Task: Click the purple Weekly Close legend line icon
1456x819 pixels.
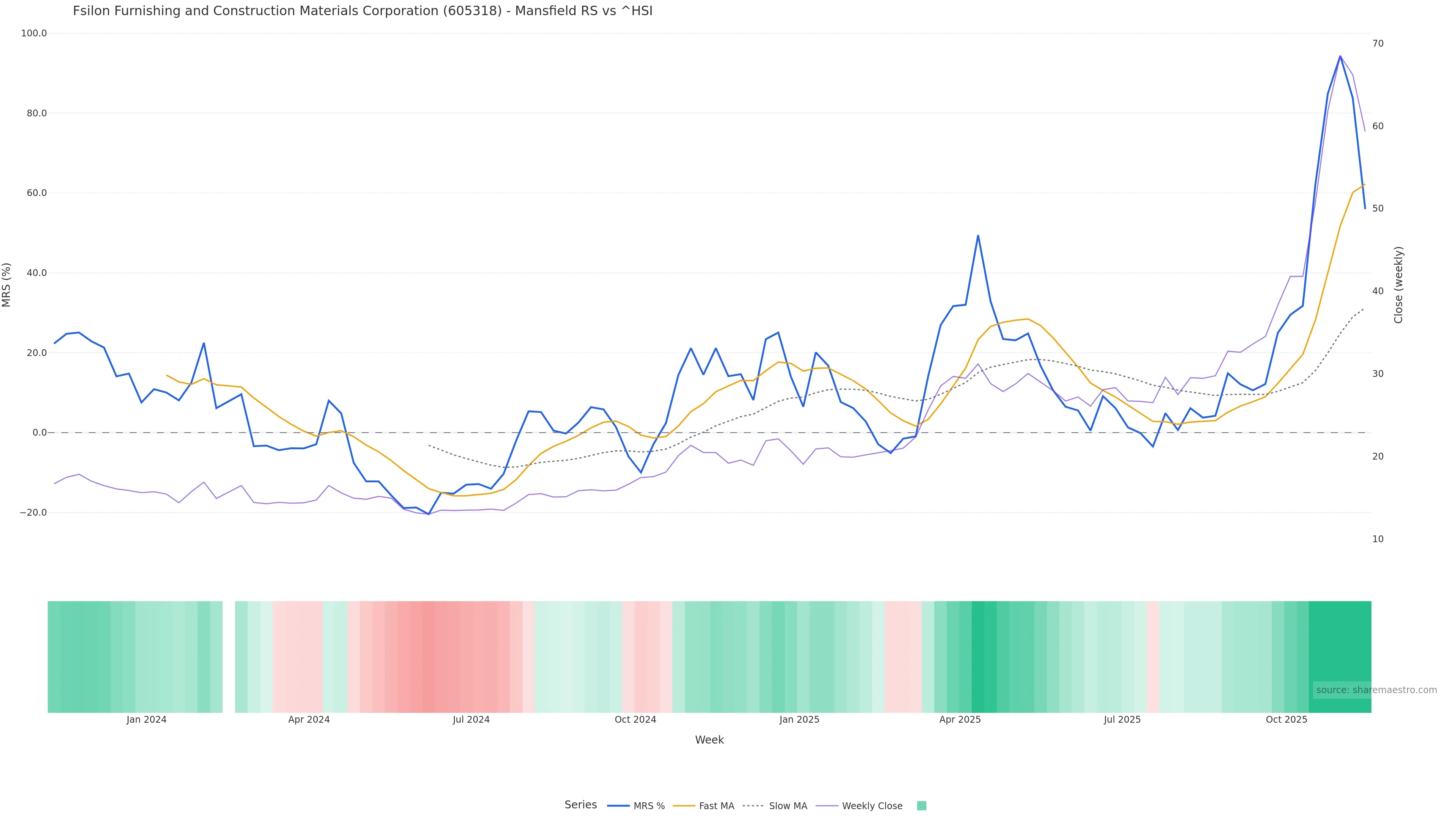Action: tap(827, 806)
